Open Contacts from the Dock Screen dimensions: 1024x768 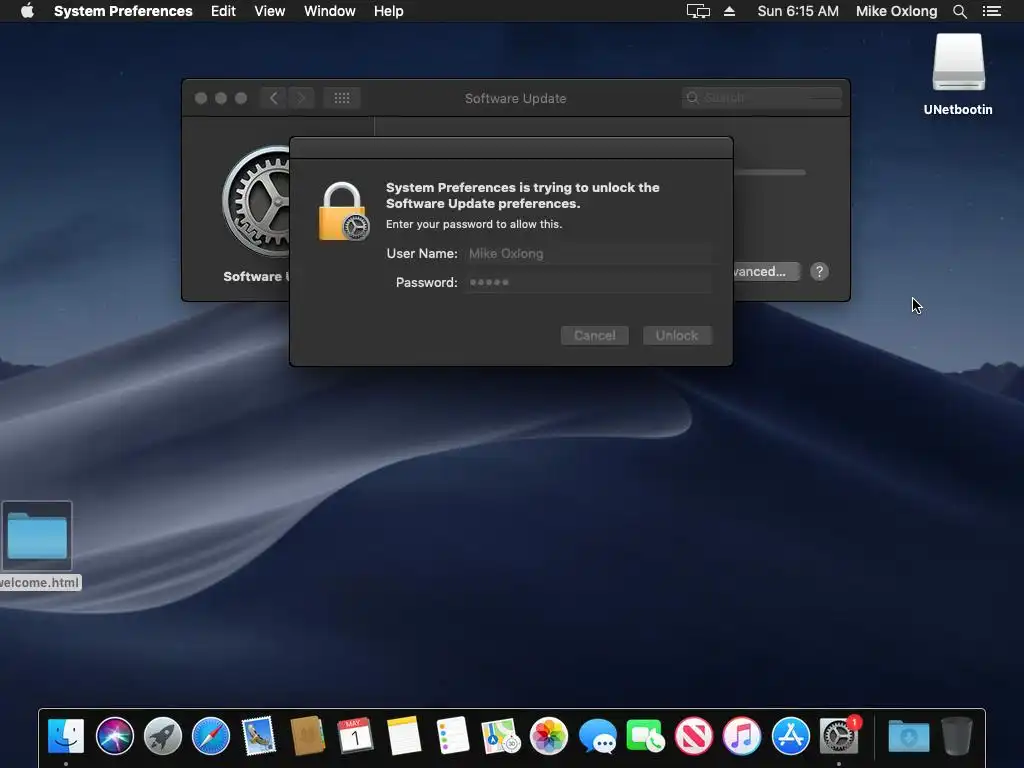tap(308, 735)
